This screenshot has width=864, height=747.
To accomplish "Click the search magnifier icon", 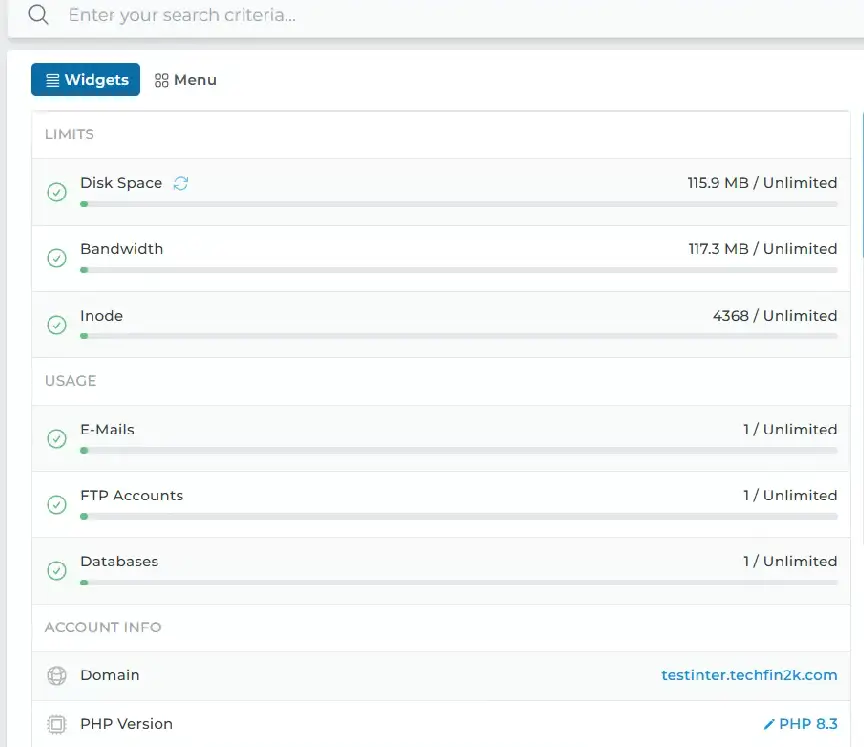I will tap(39, 15).
